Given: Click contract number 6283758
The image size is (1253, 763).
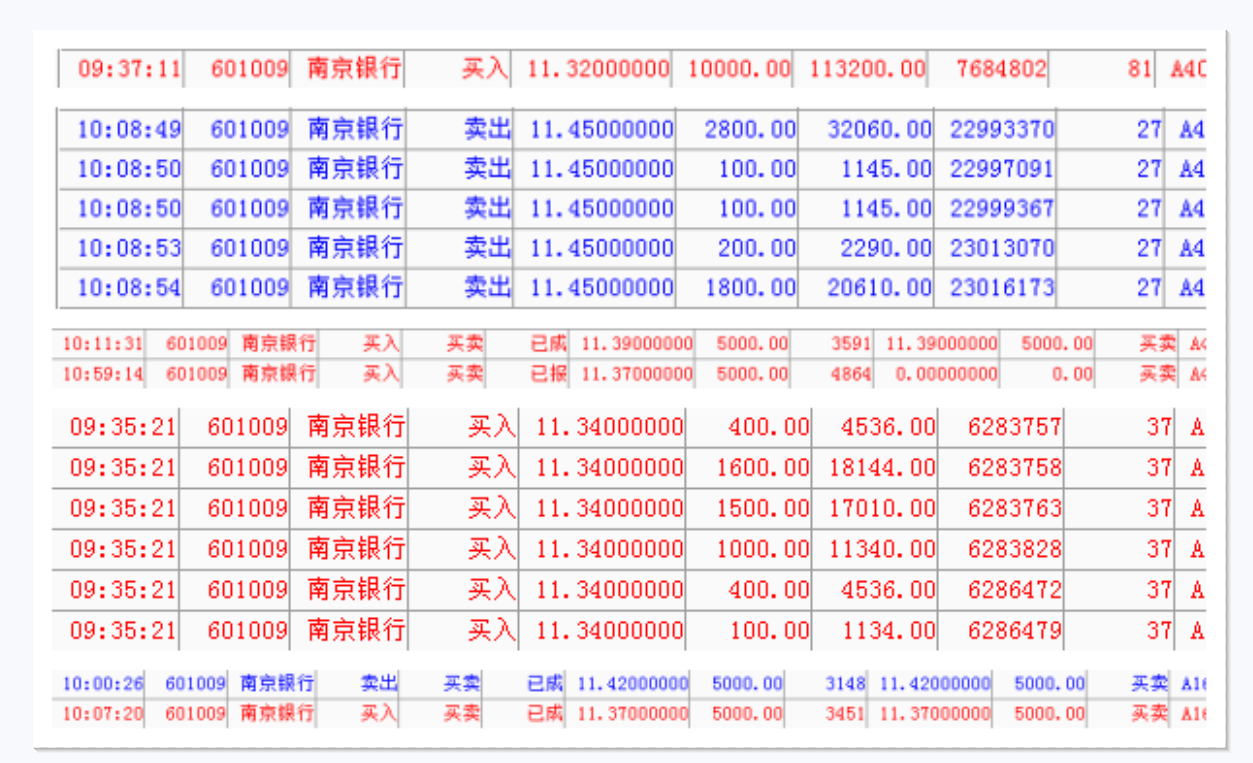Looking at the screenshot, I should (1015, 467).
